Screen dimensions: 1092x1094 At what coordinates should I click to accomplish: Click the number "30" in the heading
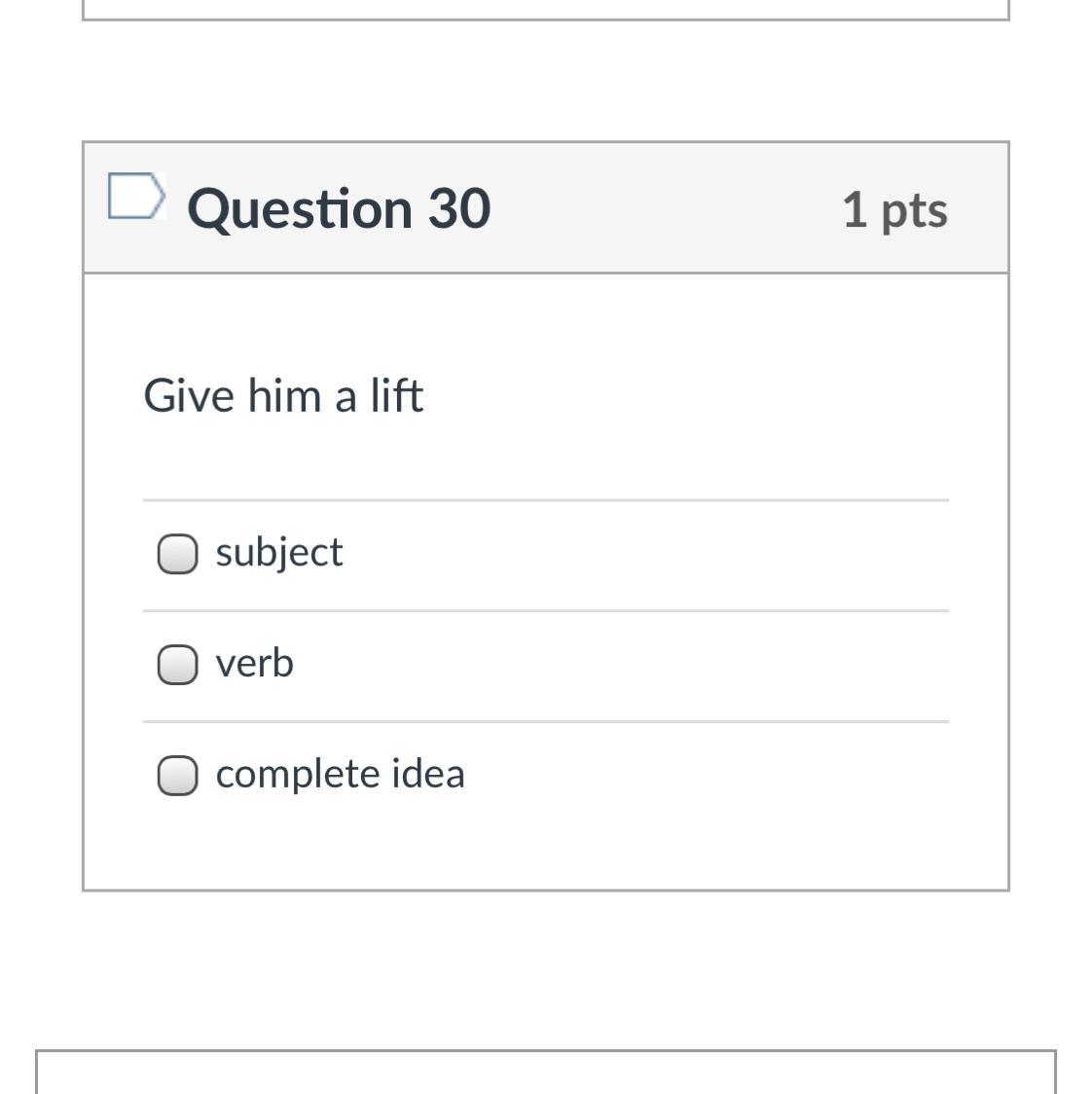[459, 208]
